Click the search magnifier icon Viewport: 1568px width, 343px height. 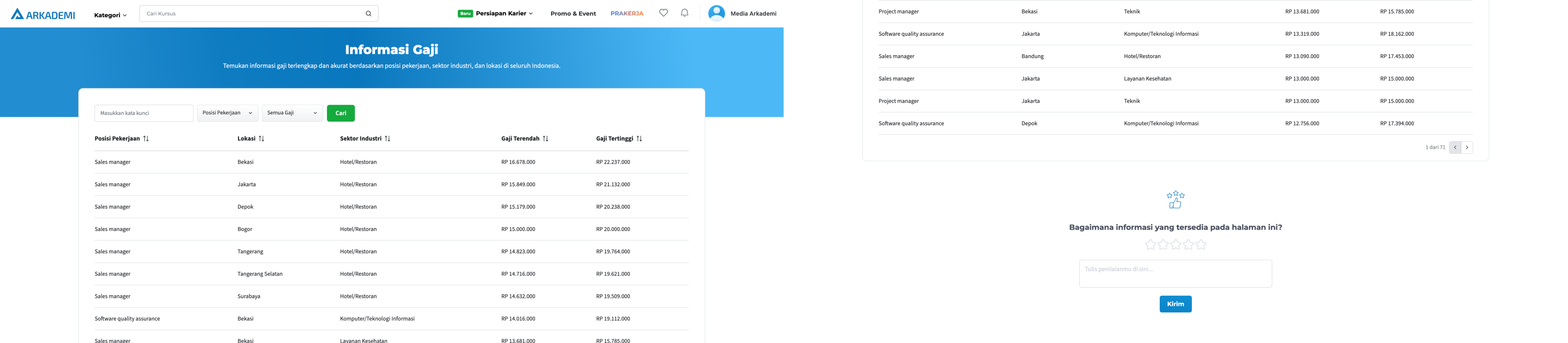[368, 14]
